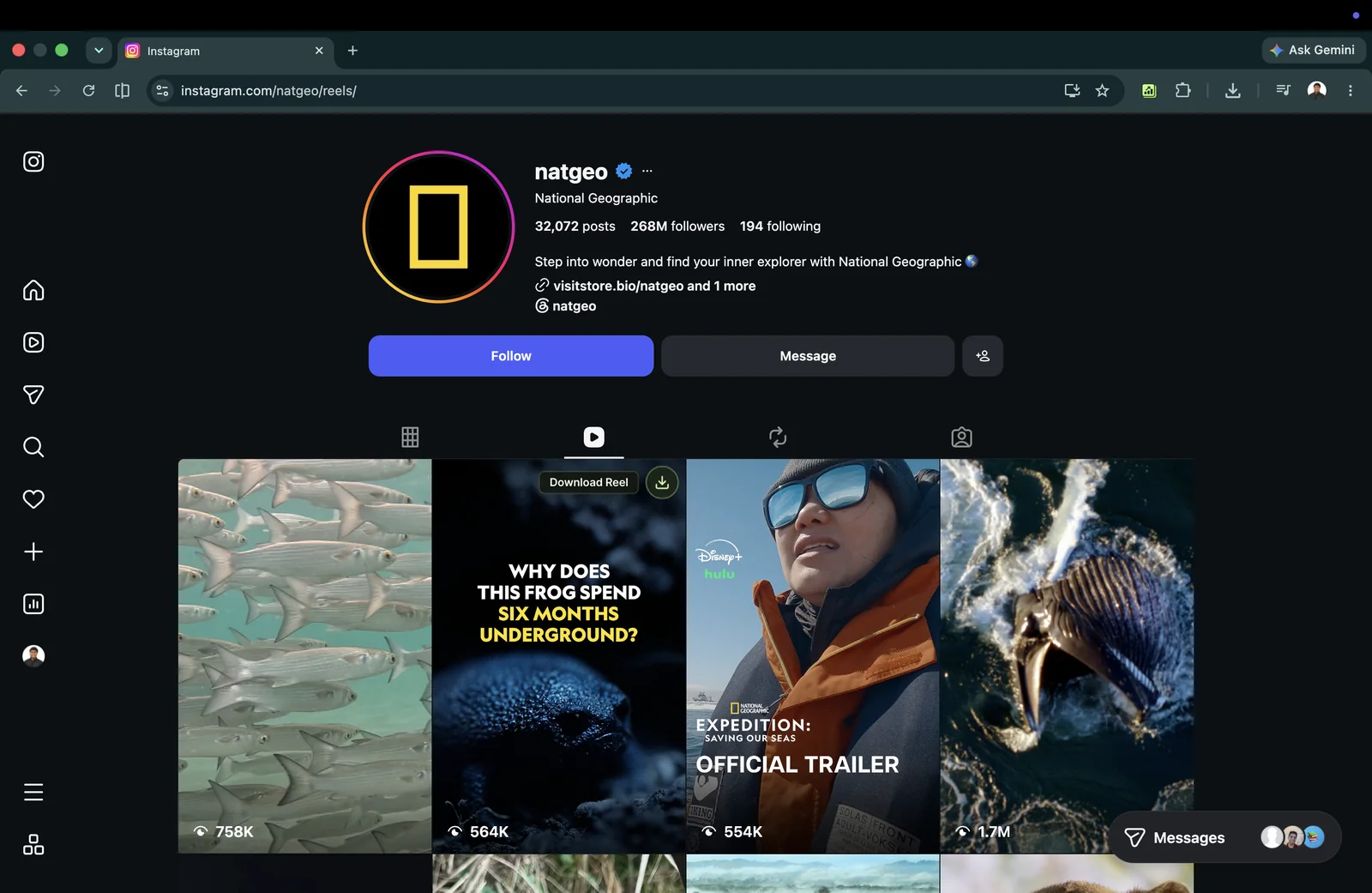Go back with the browser back arrow
The image size is (1372, 893).
pyautogui.click(x=21, y=90)
